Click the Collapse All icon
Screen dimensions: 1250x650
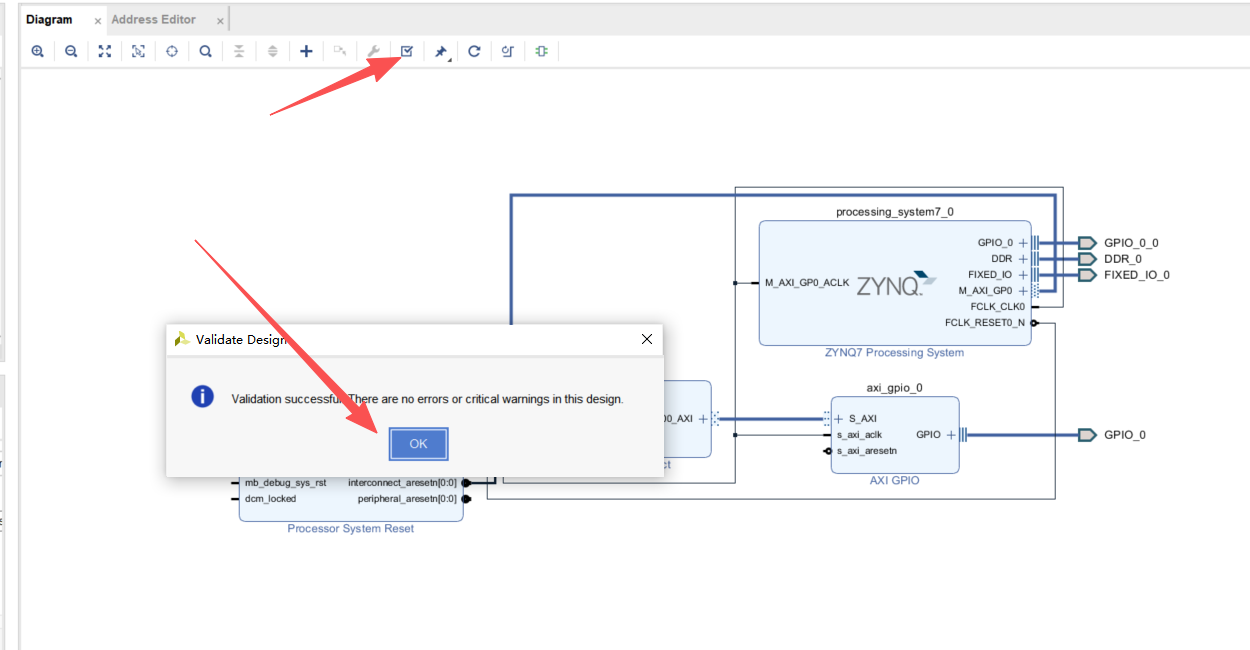pyautogui.click(x=239, y=51)
